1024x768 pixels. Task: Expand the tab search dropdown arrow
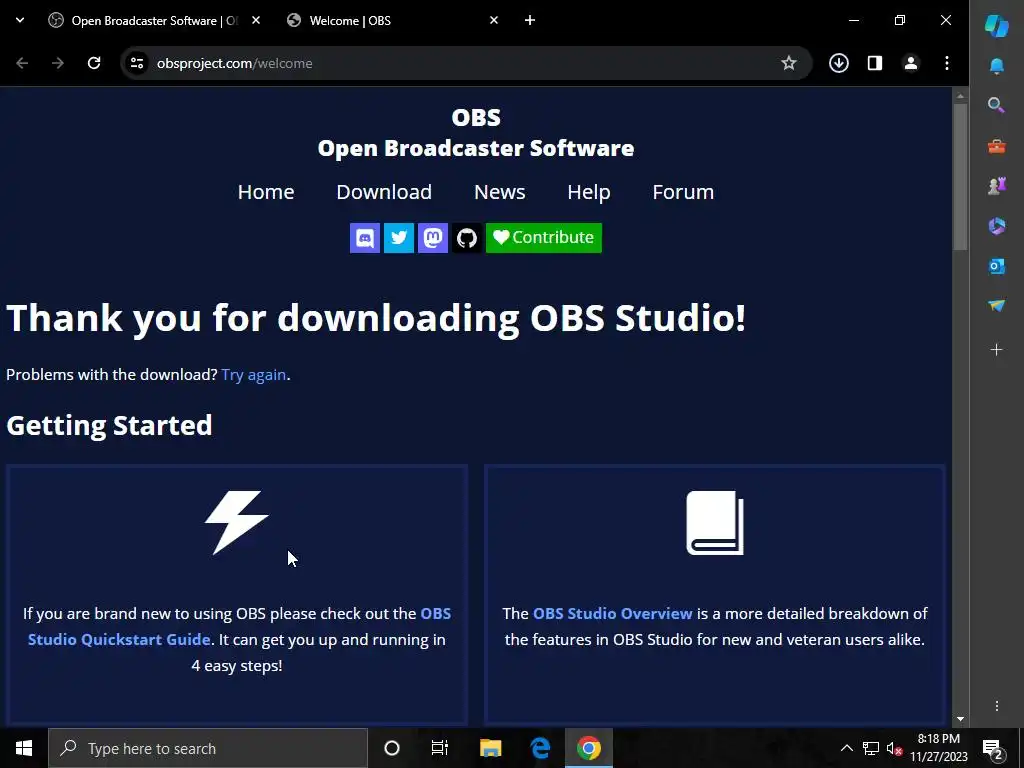20,20
